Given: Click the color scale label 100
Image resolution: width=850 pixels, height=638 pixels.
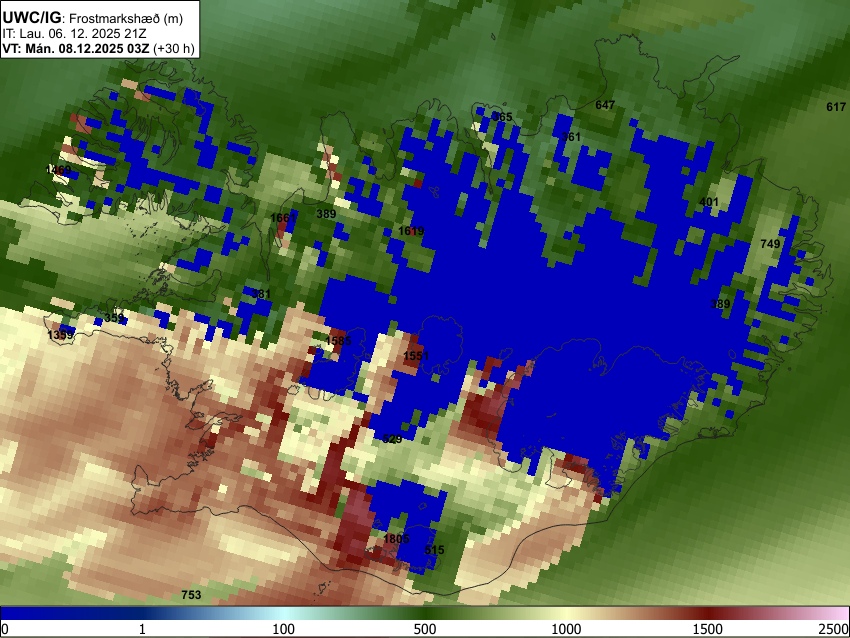Looking at the screenshot, I should [x=284, y=629].
